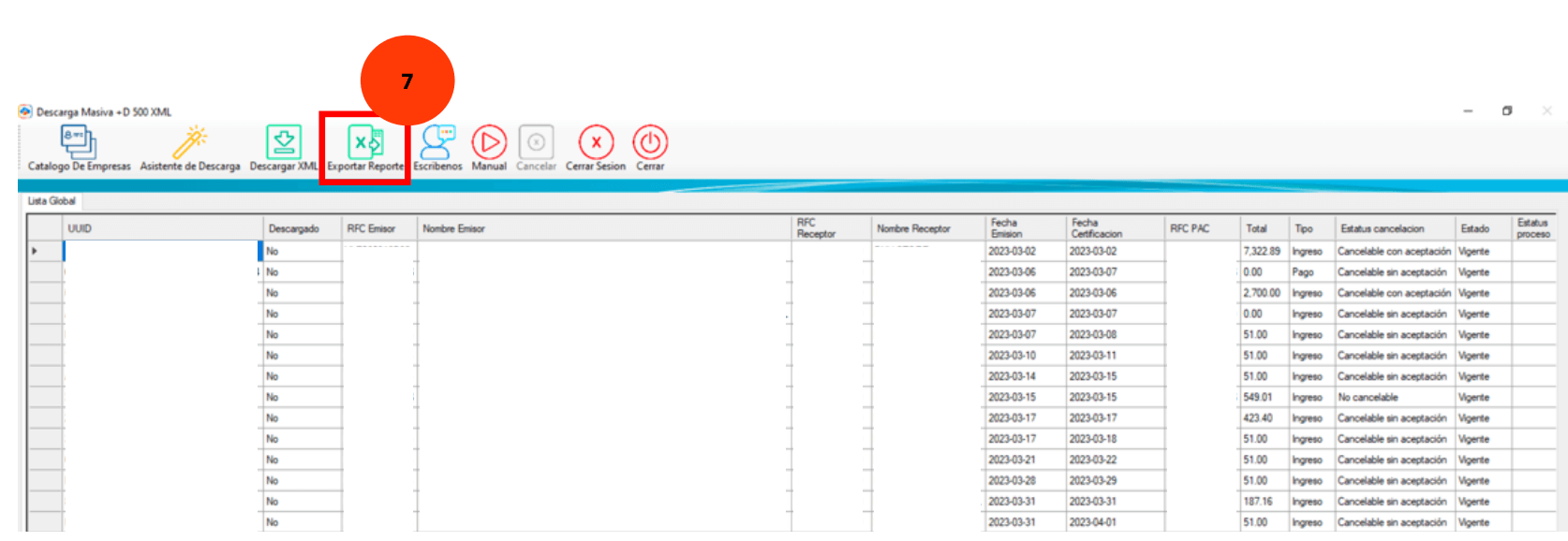This screenshot has width=1568, height=541.
Task: Select total cell 549.01
Action: click(x=1265, y=398)
